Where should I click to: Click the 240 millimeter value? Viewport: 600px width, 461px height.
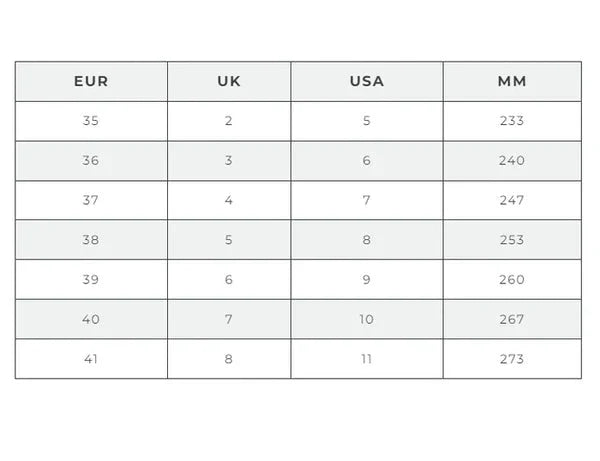511,161
